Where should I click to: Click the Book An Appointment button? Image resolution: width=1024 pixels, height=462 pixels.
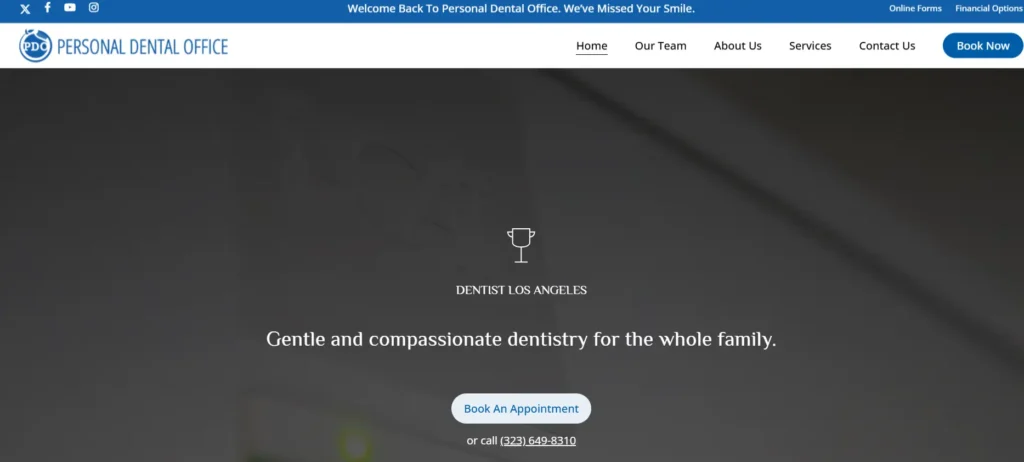click(x=521, y=409)
